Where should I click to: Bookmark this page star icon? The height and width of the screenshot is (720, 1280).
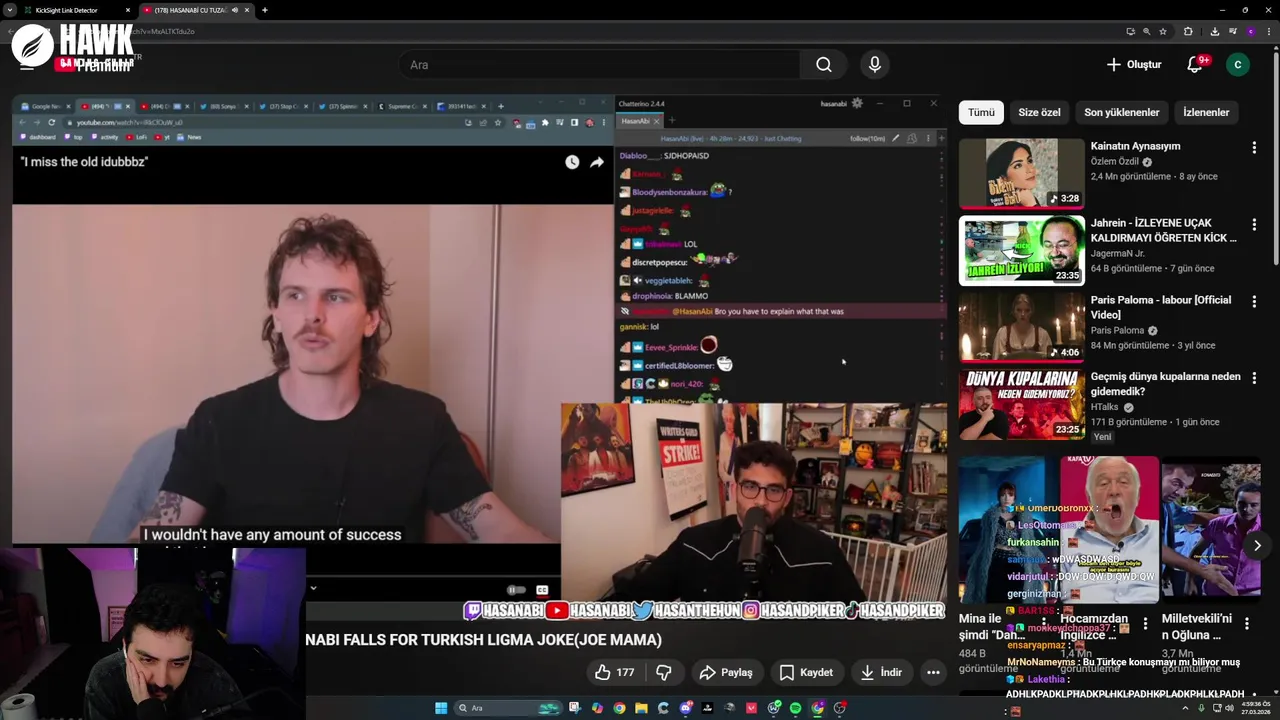pos(1163,31)
